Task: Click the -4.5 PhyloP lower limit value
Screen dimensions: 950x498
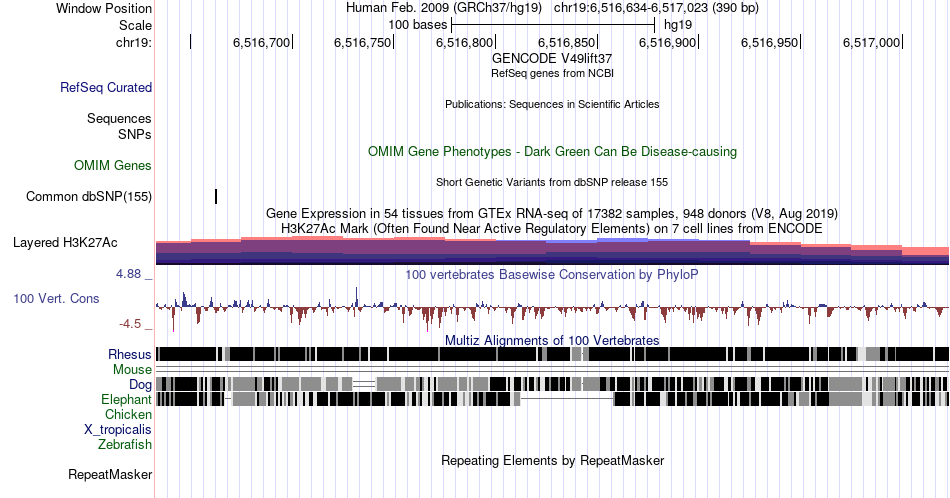Action: [130, 324]
